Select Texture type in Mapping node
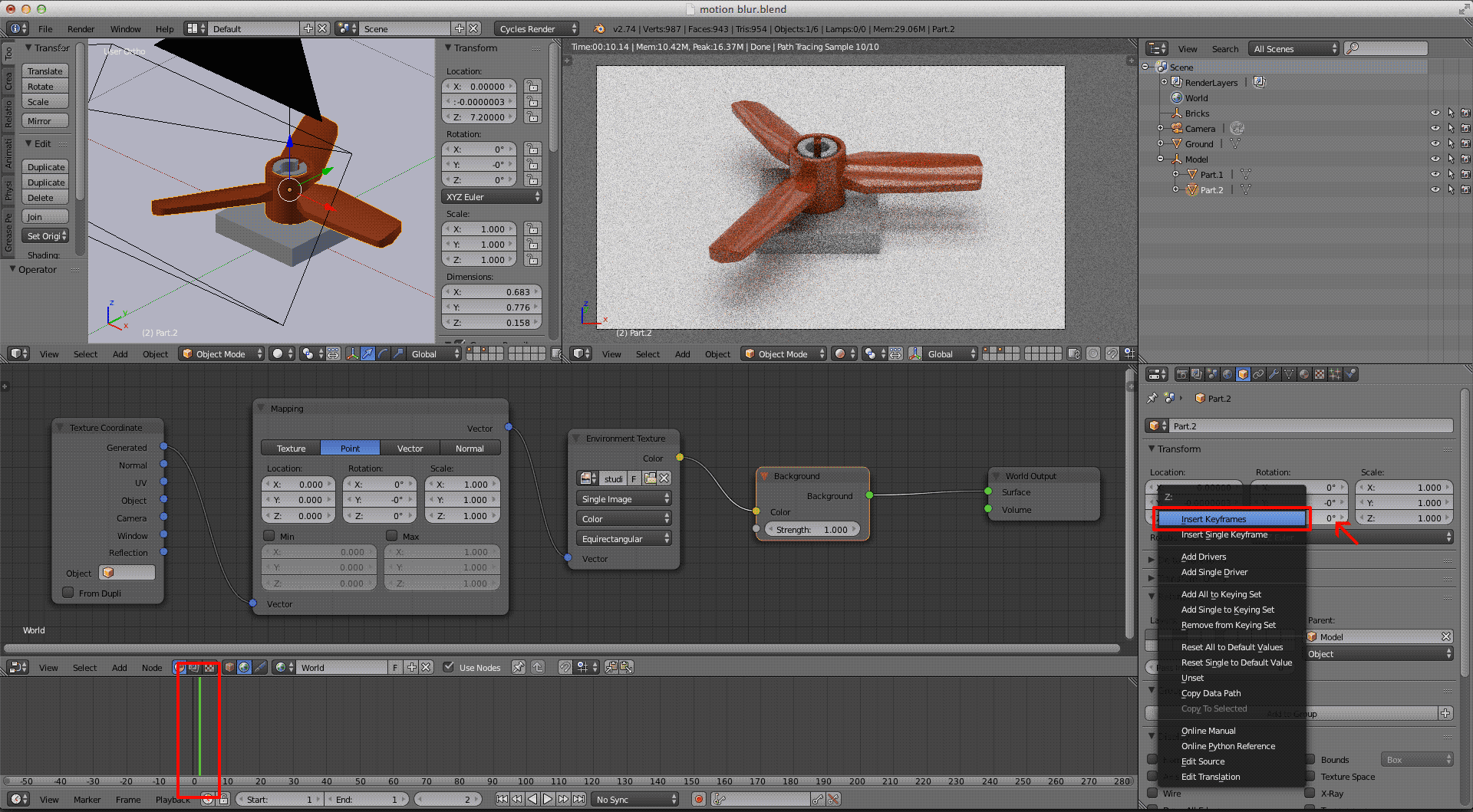This screenshot has height=812, width=1473. (291, 448)
